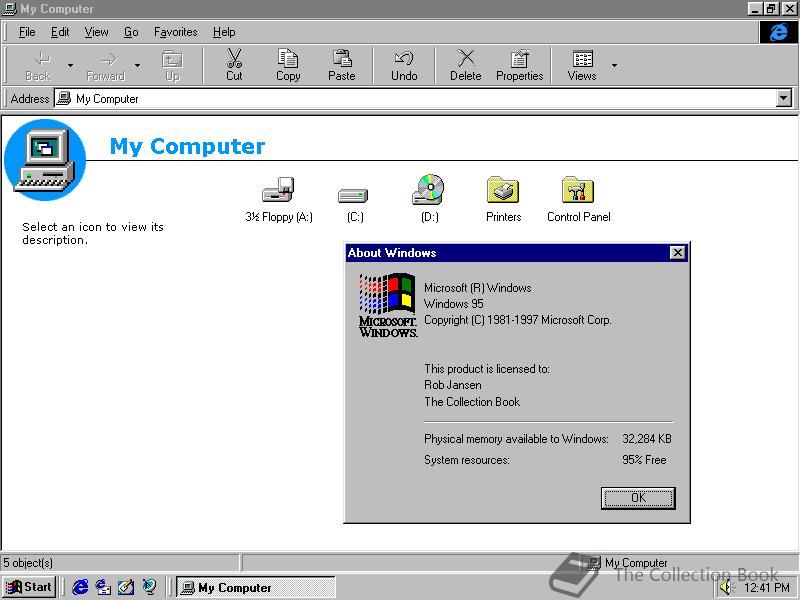Click the Internet Explorer logo throbber
Viewport: 800px width, 600px height.
(x=778, y=32)
